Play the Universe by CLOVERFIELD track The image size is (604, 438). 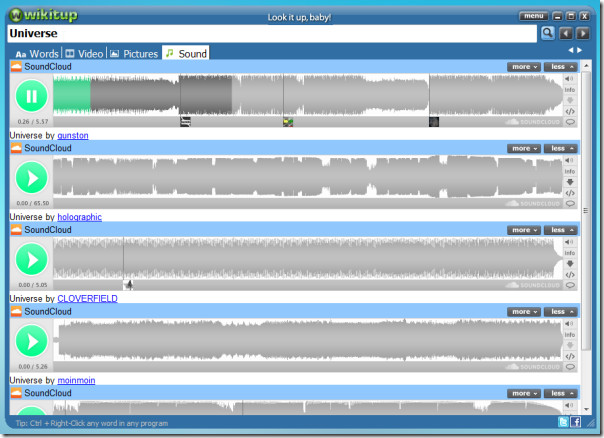coord(32,259)
